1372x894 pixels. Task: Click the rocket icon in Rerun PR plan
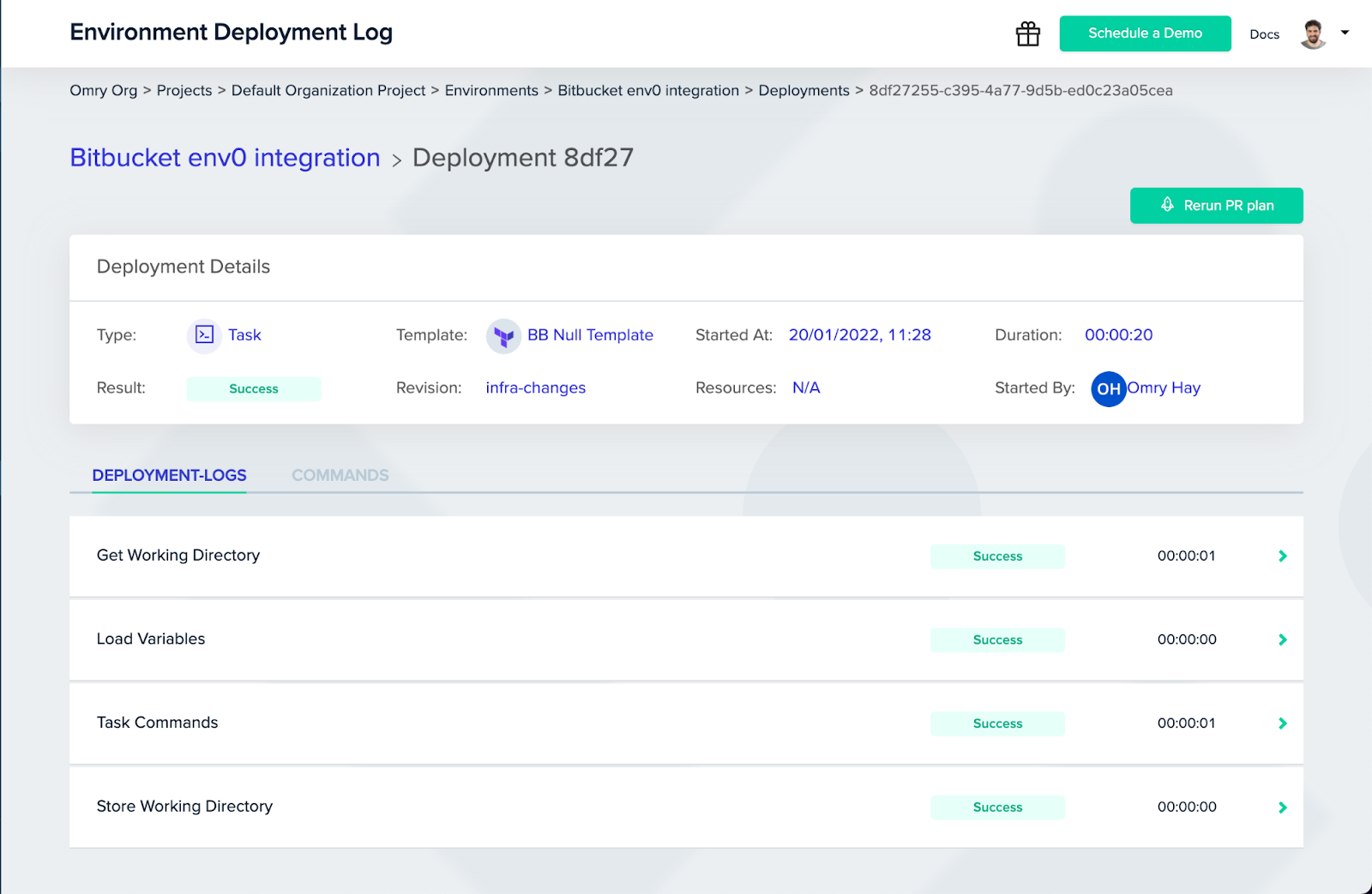1167,205
